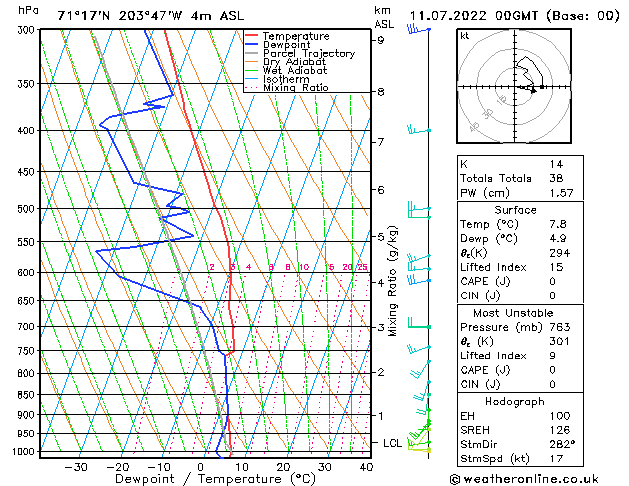Click the 600 pressure level label
The height and width of the screenshot is (486, 629).
tap(27, 273)
